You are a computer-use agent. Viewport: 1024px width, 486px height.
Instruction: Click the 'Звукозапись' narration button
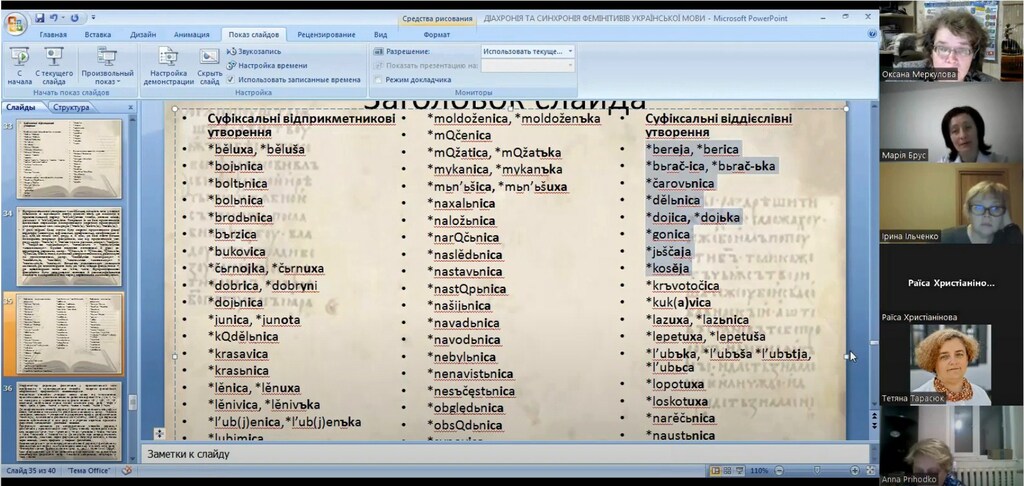[x=255, y=50]
